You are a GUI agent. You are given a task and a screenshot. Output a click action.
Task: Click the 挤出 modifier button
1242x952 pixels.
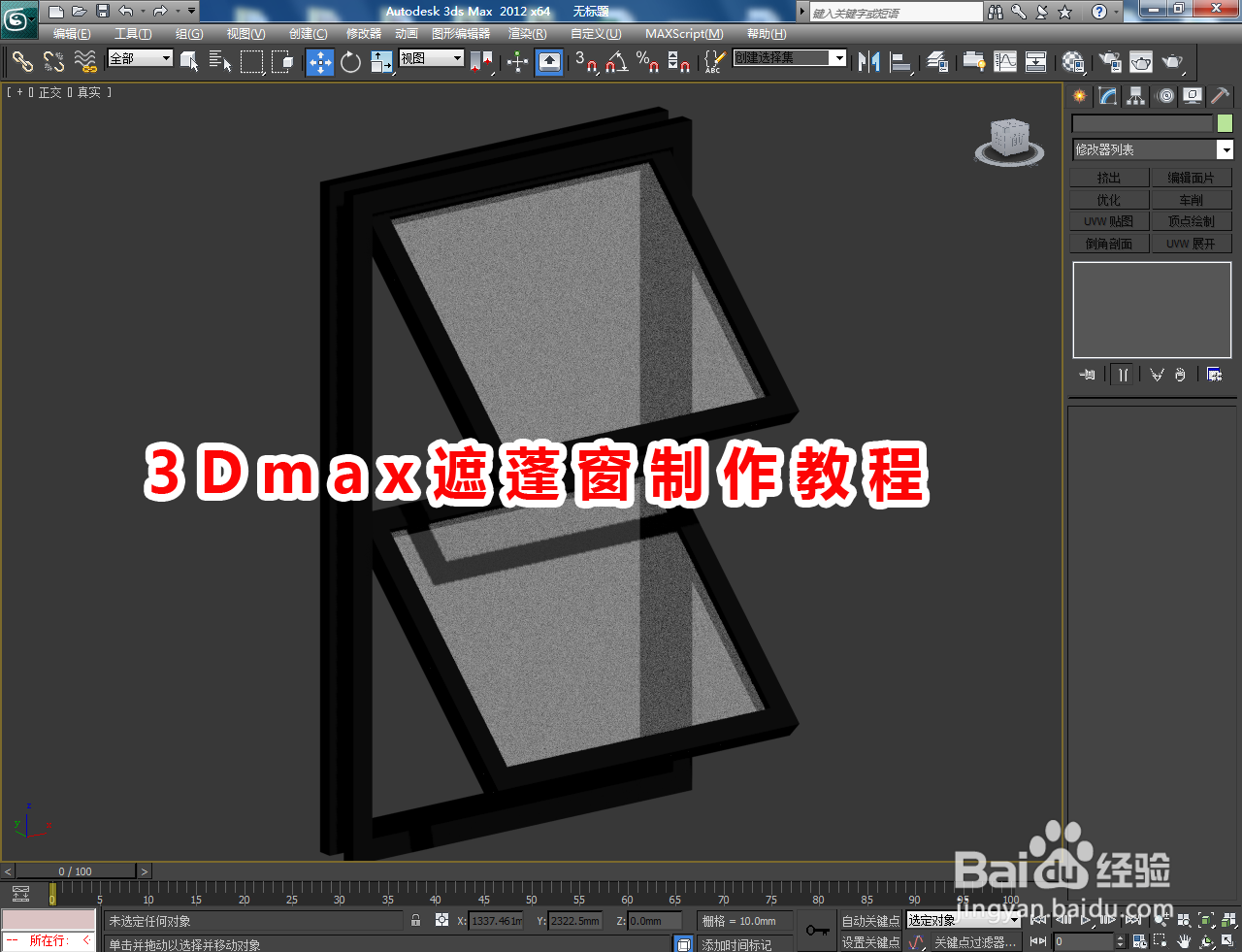[1109, 178]
